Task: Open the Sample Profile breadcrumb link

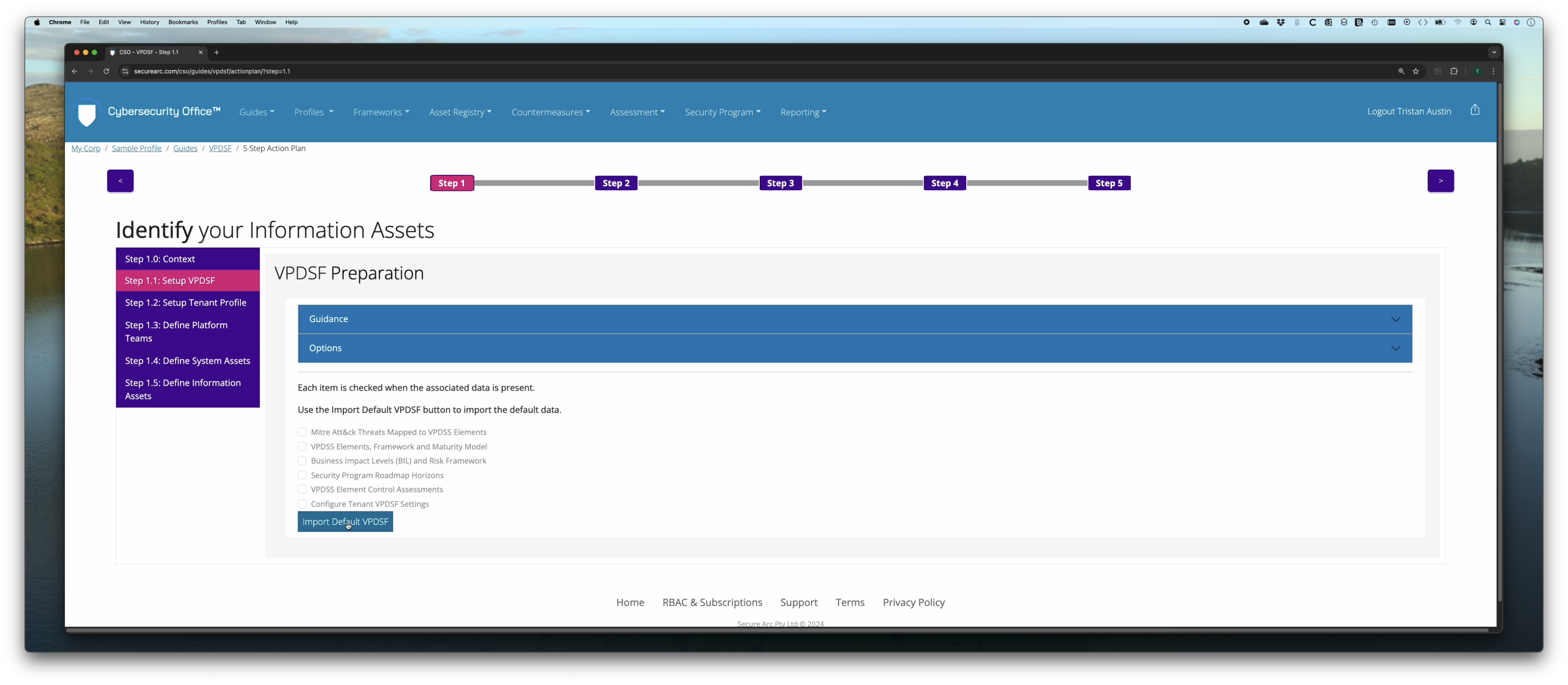Action: (x=137, y=148)
